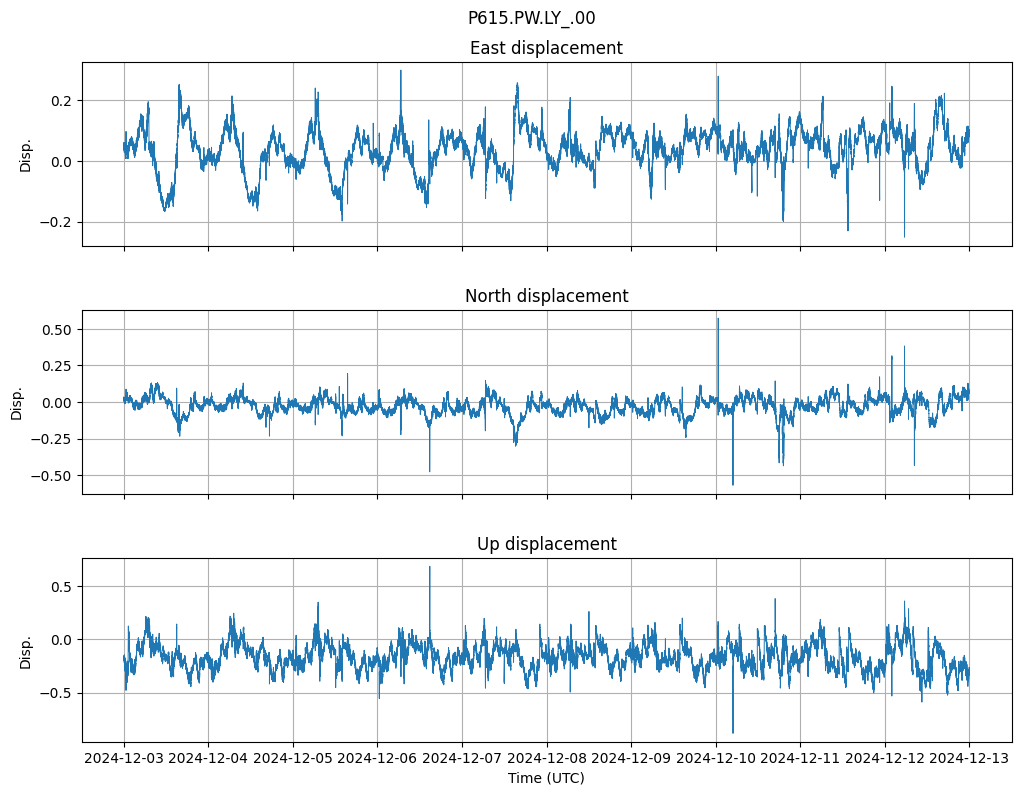Click the tallest positive spike in North plot
1021x795 pixels.
tap(717, 320)
